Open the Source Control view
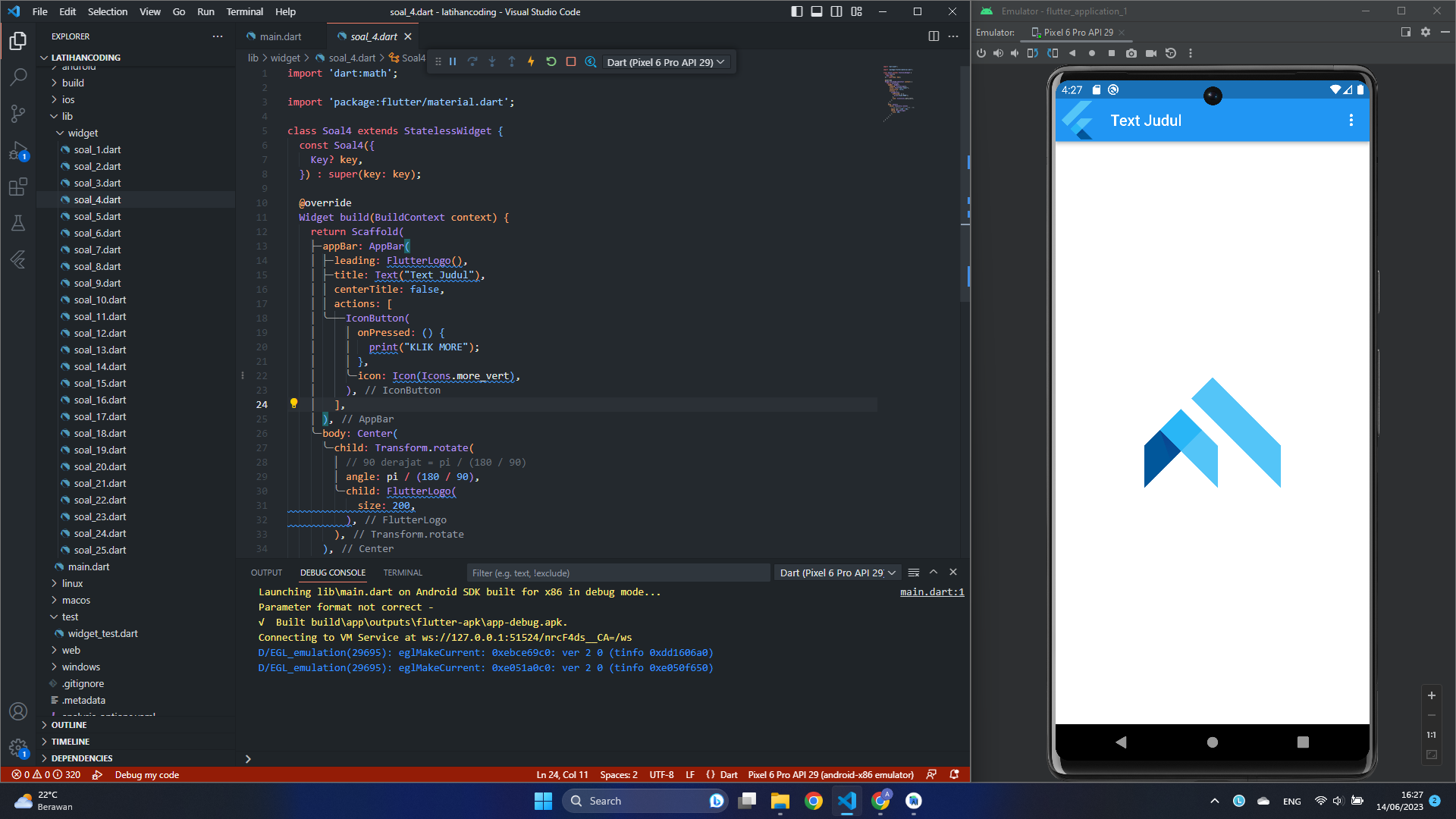The height and width of the screenshot is (819, 1456). click(18, 113)
